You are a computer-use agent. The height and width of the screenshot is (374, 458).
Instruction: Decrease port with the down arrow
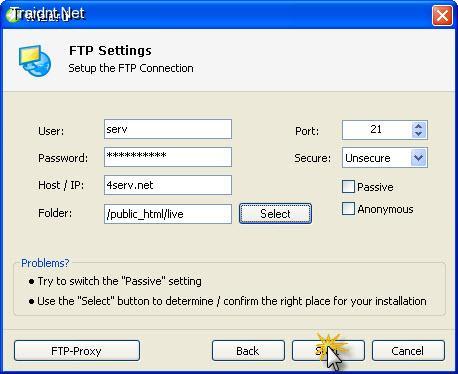pos(419,134)
